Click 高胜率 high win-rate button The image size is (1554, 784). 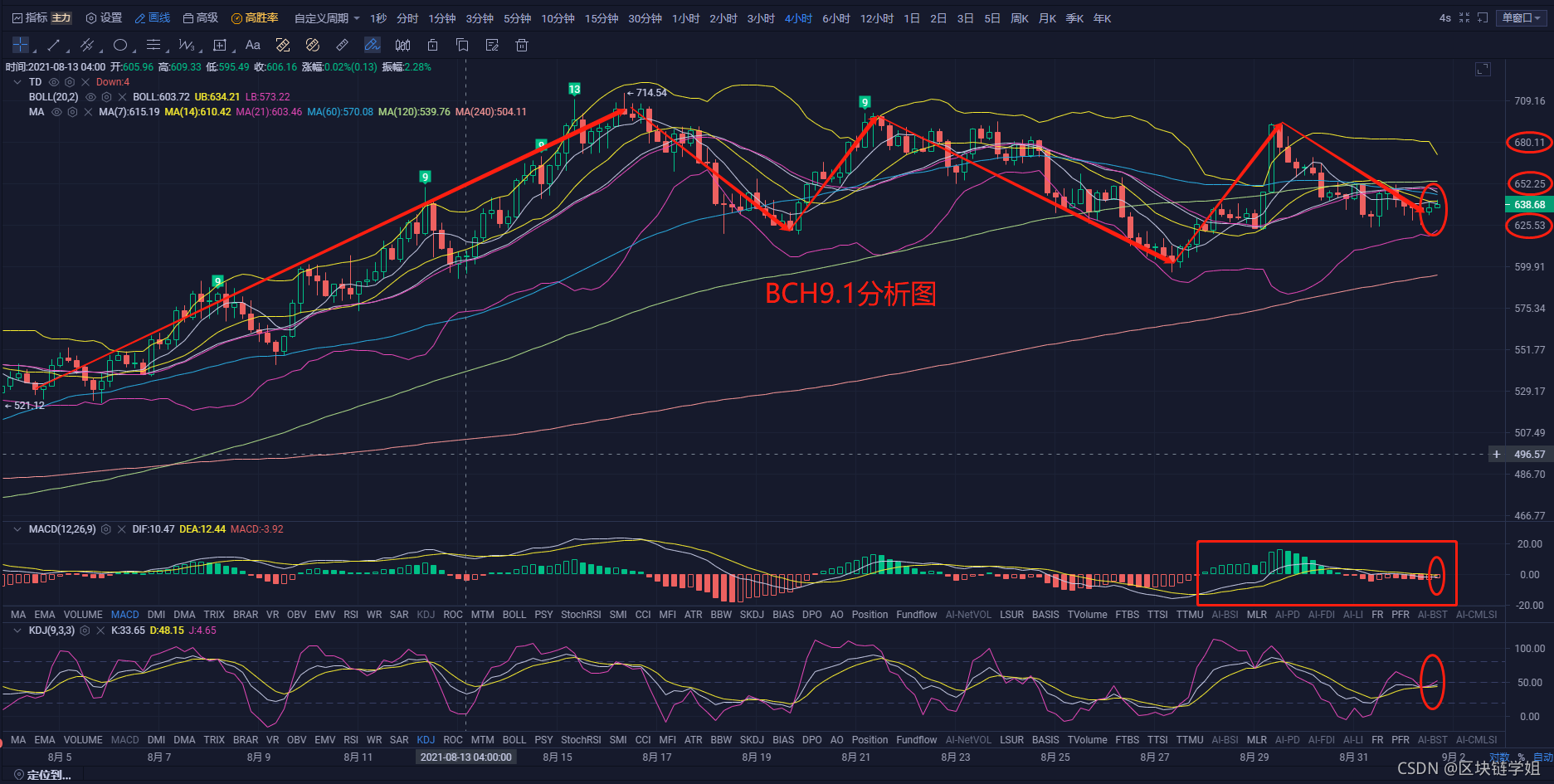click(x=255, y=17)
